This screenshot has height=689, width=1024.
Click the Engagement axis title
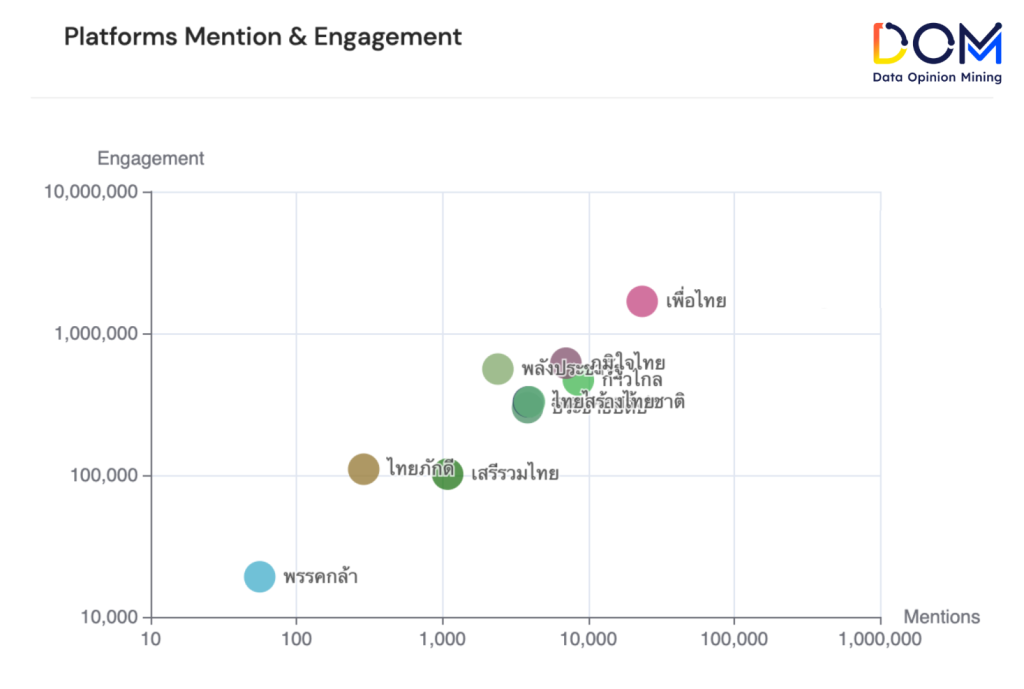(x=150, y=158)
